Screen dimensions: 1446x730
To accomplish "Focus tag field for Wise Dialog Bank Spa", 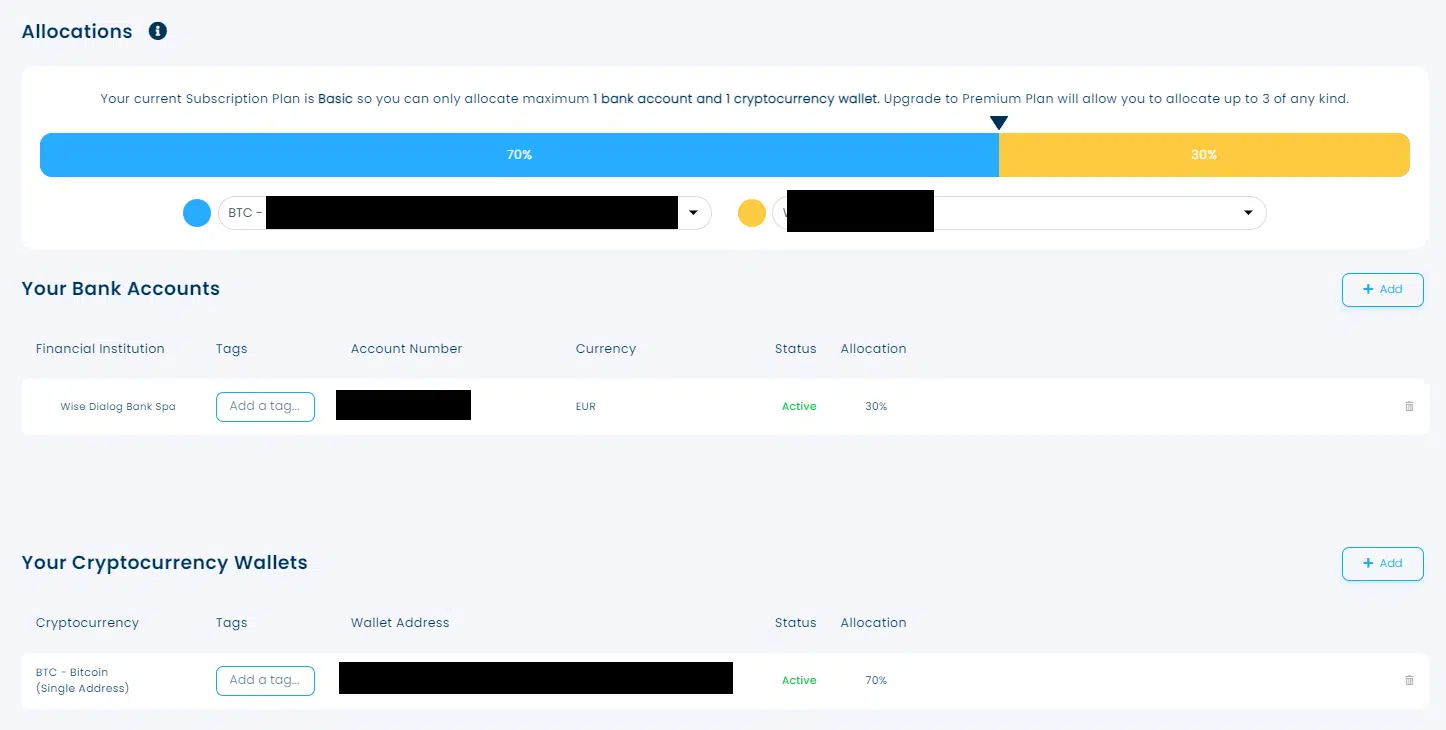I will (265, 406).
